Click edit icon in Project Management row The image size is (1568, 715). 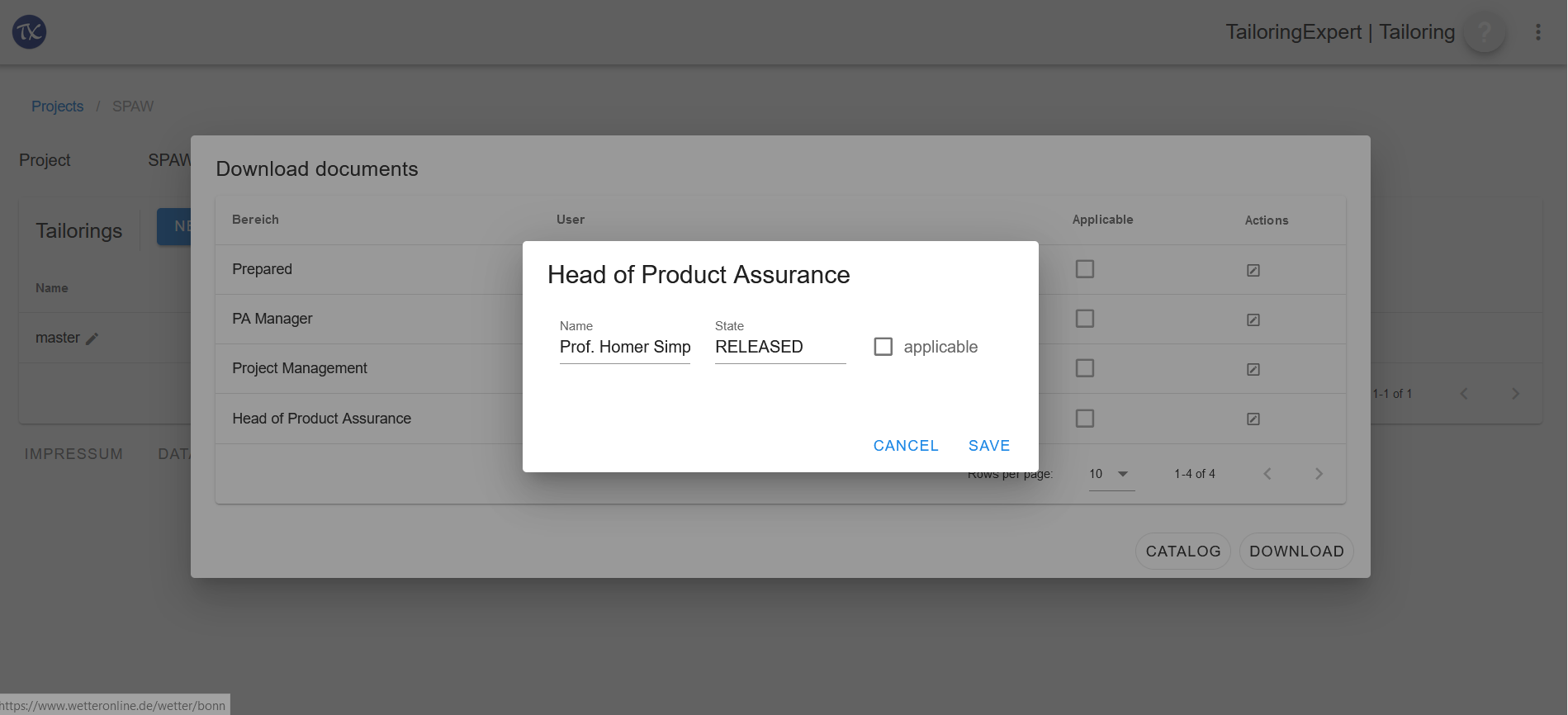coord(1253,369)
